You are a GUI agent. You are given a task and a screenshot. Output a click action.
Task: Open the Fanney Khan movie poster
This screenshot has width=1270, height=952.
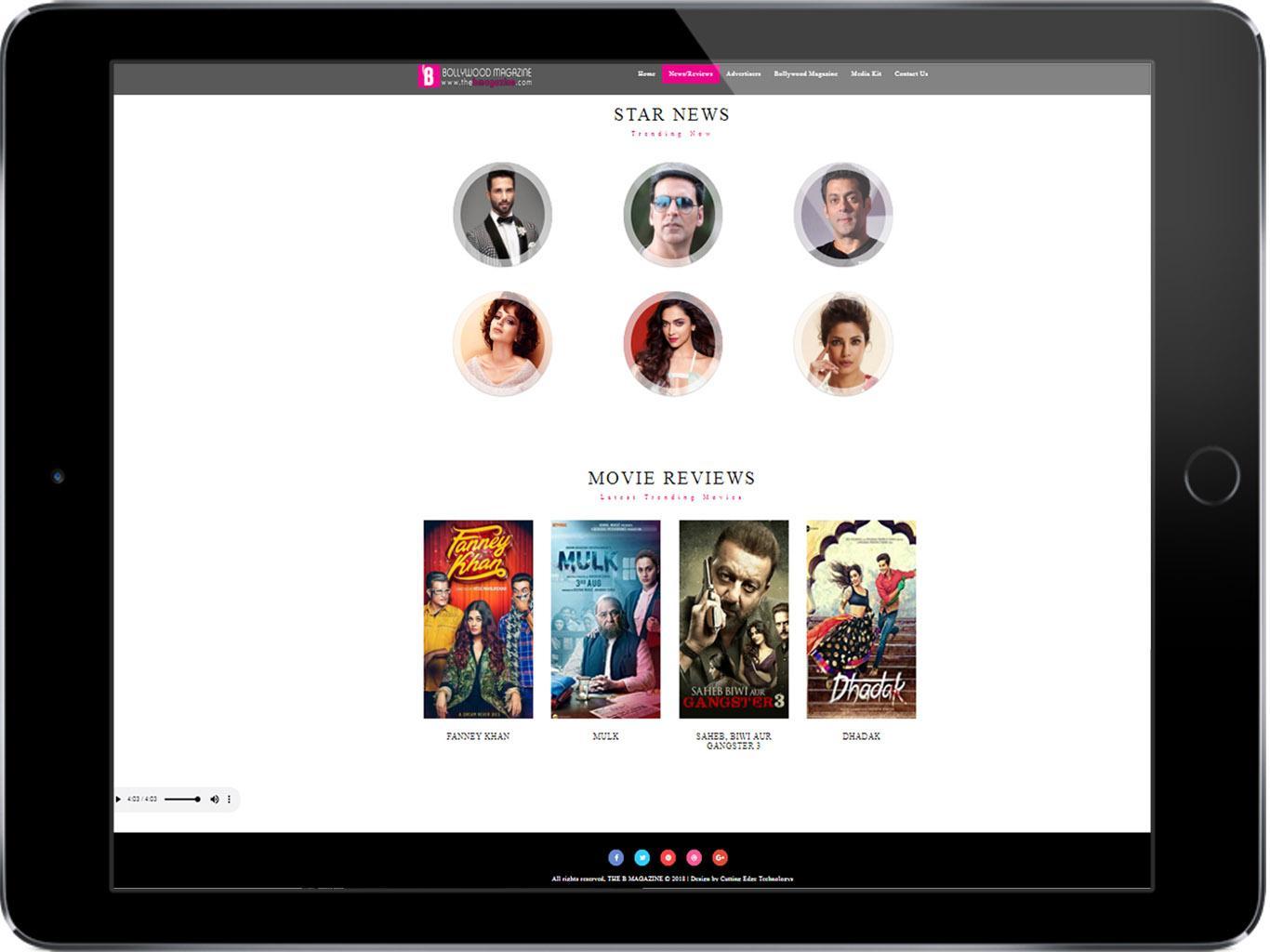click(x=478, y=619)
